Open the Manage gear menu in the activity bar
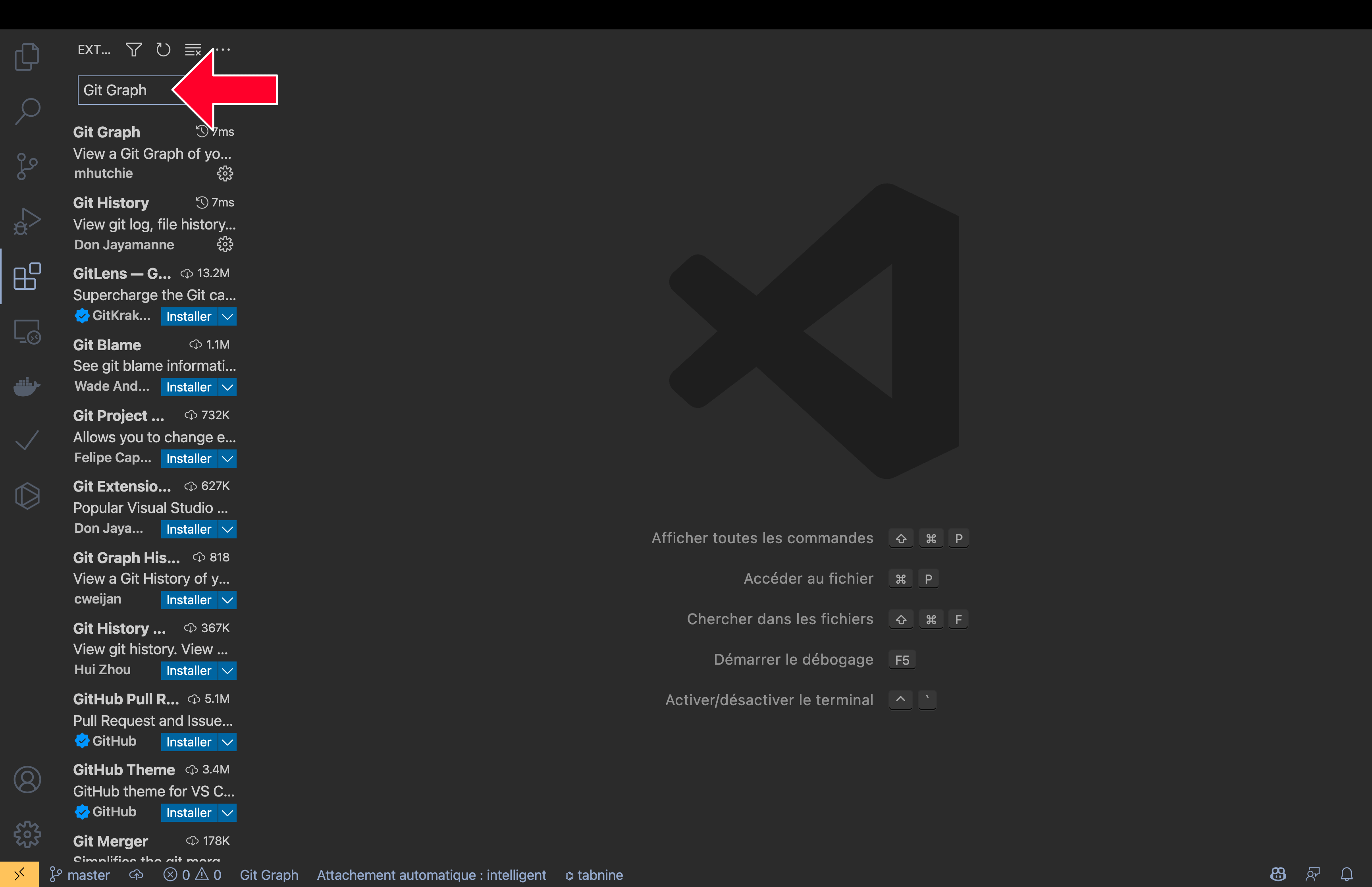Screen dimensions: 1372x887 [x=27, y=835]
